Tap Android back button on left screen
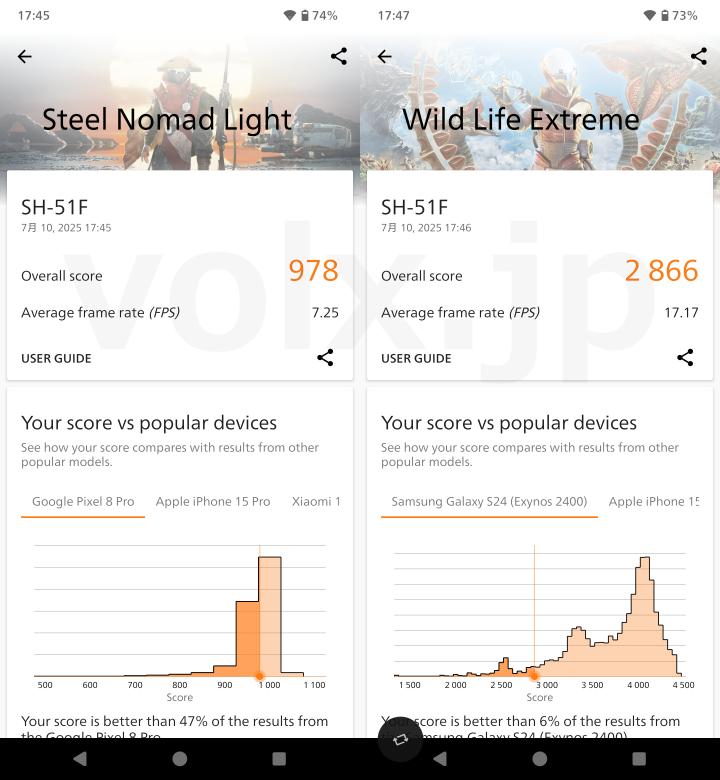The height and width of the screenshot is (780, 720). [x=80, y=759]
